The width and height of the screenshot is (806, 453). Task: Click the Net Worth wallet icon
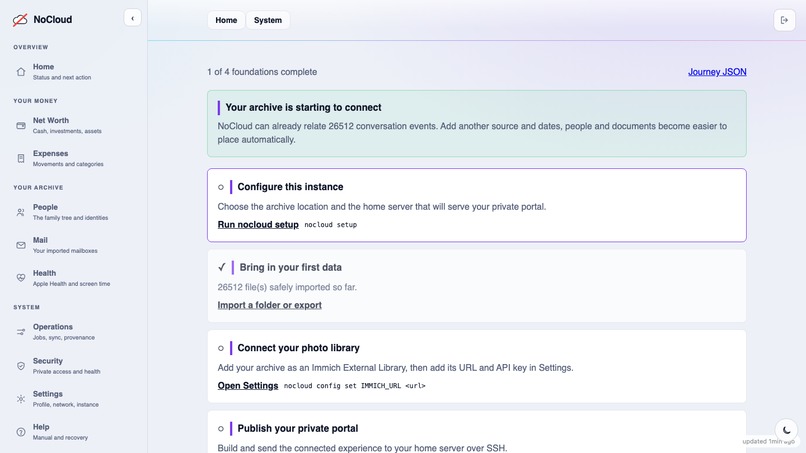coord(21,125)
